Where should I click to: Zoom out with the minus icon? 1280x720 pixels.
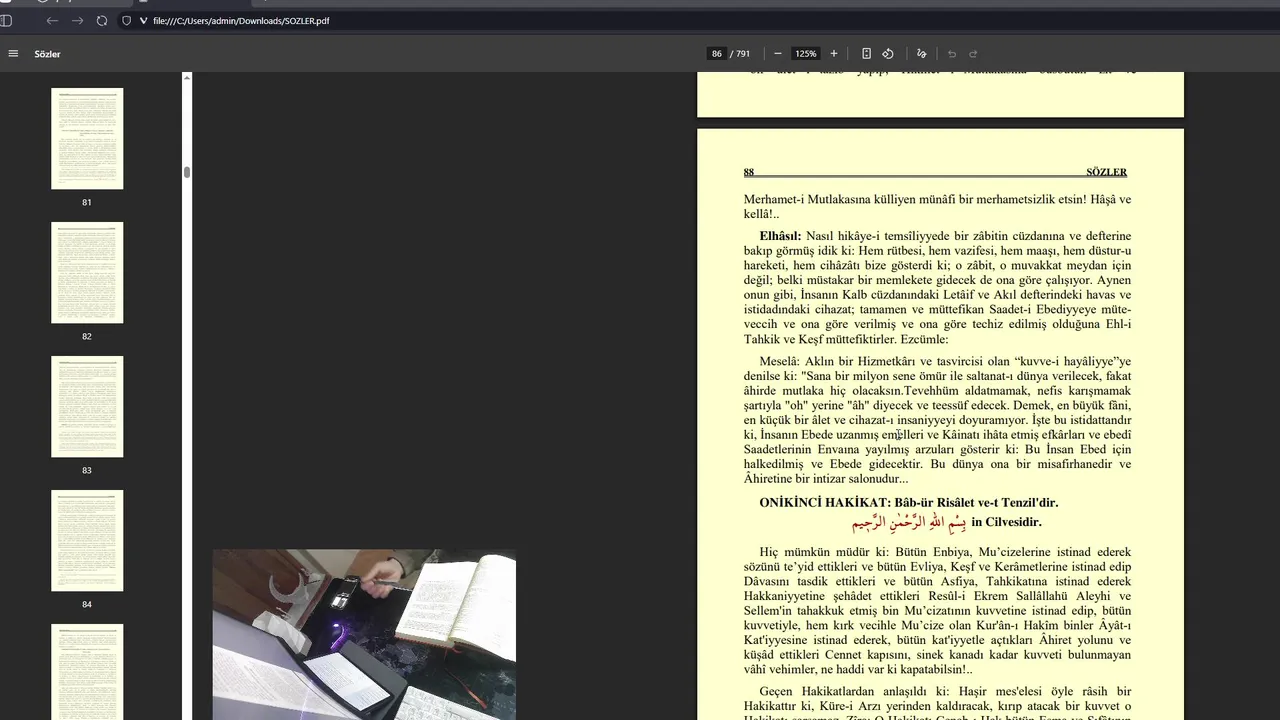pos(778,54)
